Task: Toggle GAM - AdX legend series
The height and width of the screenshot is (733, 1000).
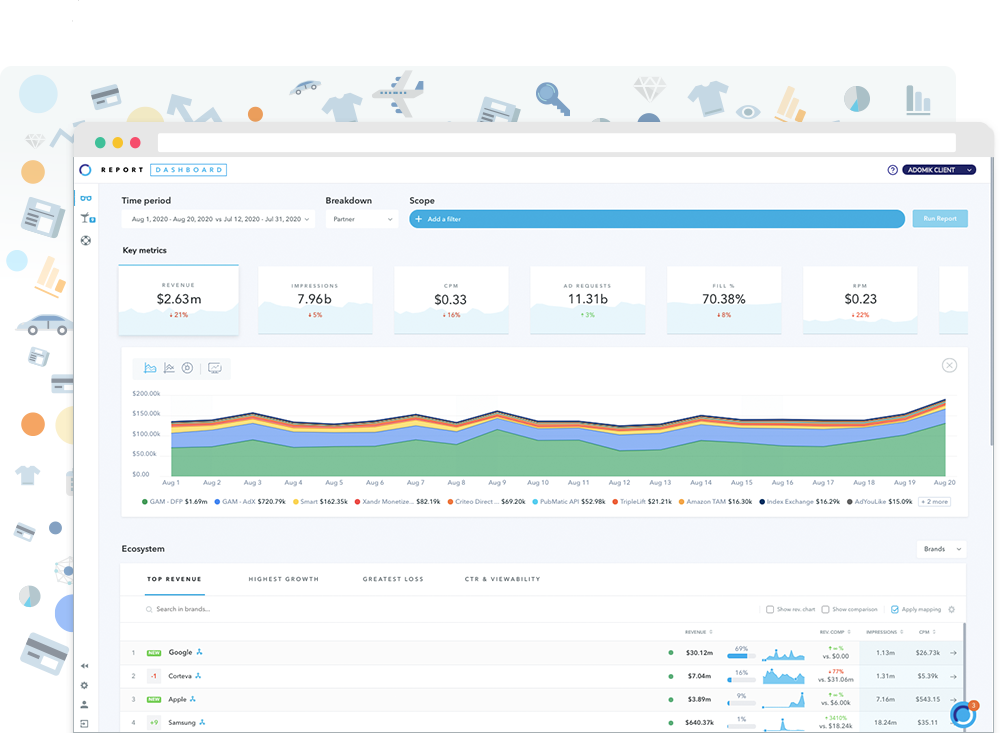Action: tap(250, 501)
